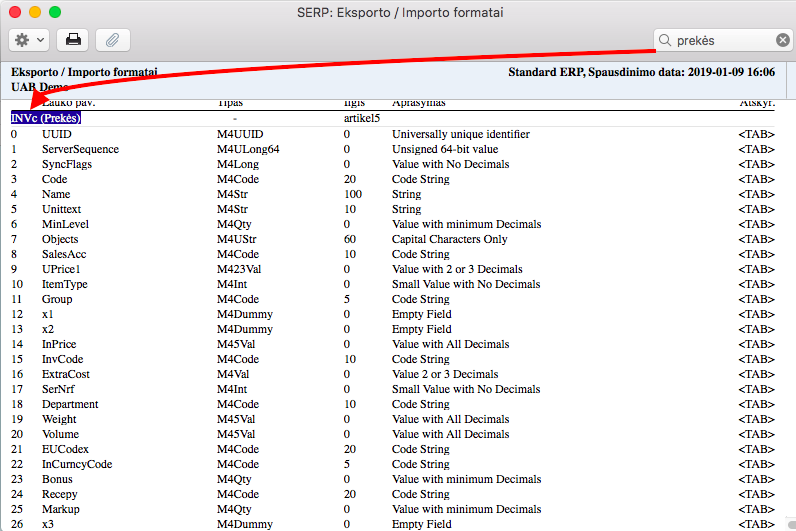Click the 'UUID' field name
Image resolution: width=796 pixels, height=531 pixels.
point(56,134)
